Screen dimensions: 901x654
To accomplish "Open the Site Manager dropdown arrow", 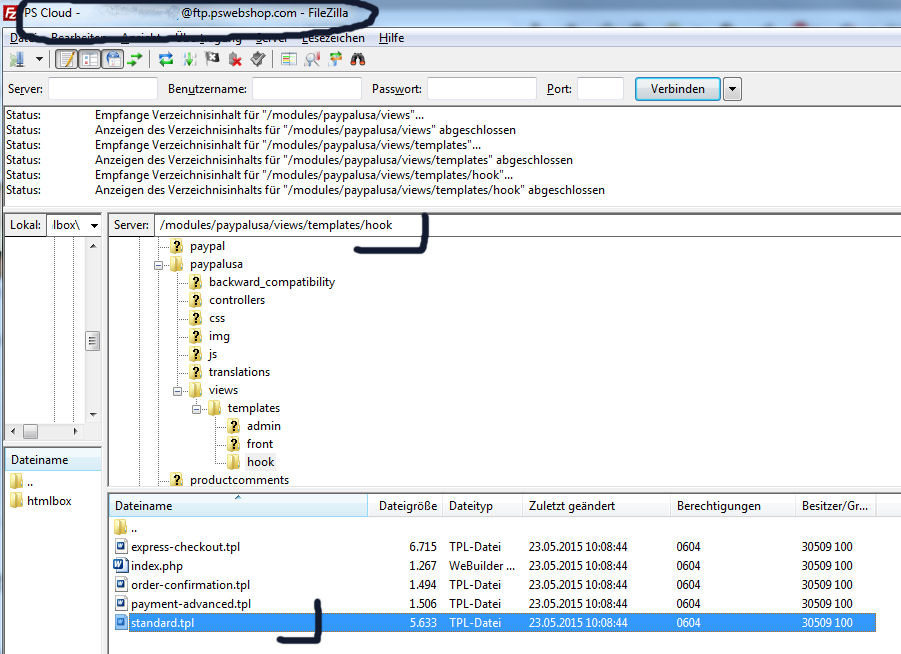I will coord(39,59).
